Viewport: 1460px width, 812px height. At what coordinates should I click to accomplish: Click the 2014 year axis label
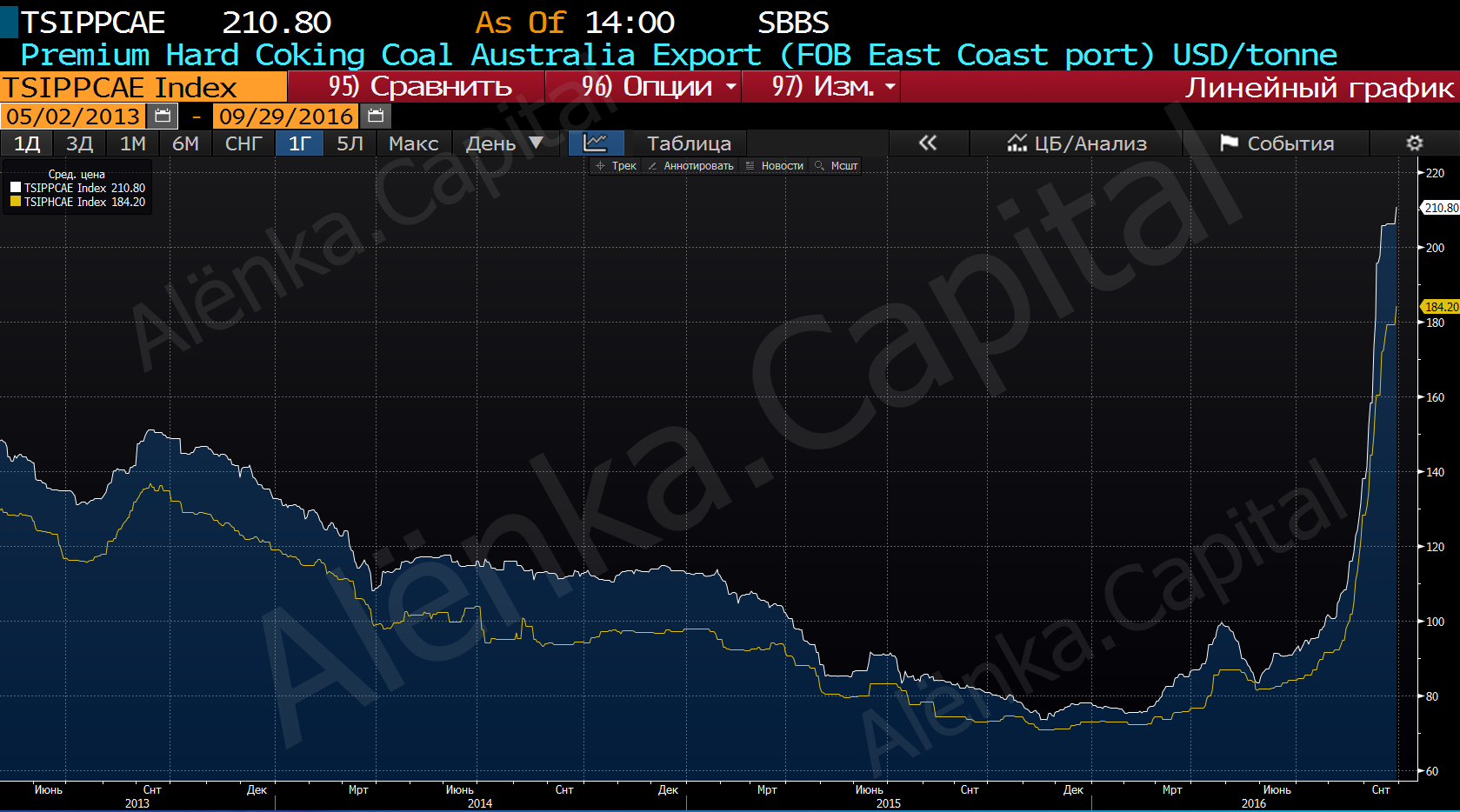click(480, 803)
